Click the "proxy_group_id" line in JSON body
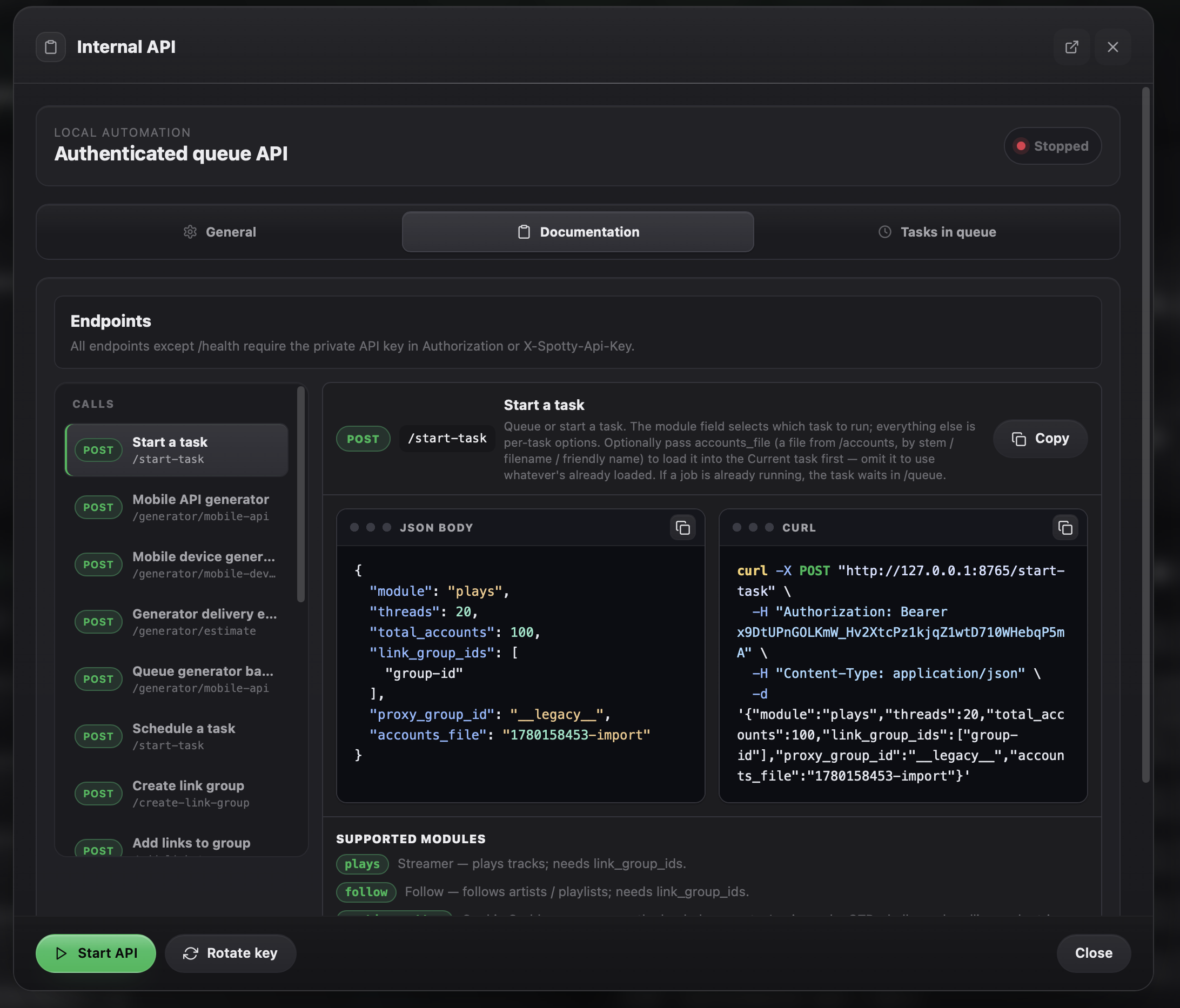 point(490,714)
